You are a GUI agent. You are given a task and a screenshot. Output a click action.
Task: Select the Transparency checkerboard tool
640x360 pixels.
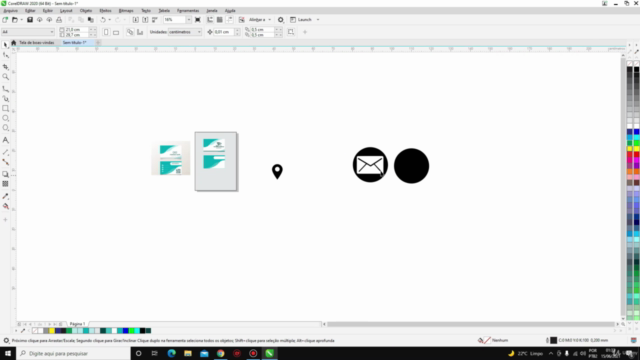pos(5,184)
